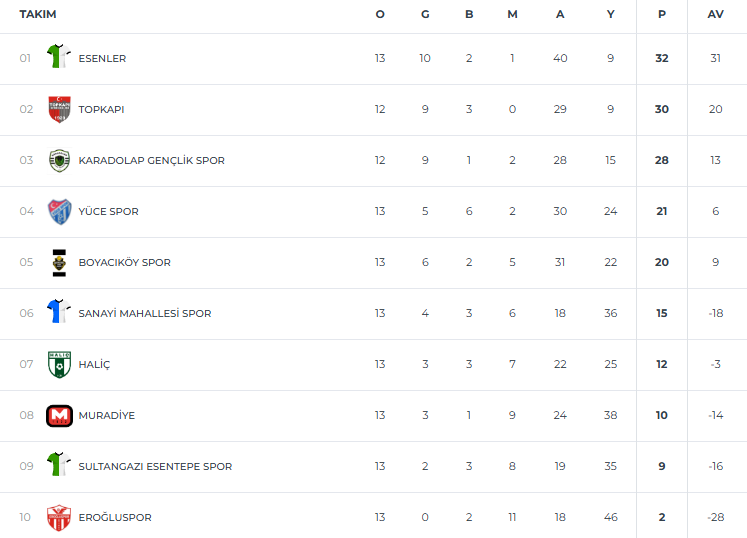Click the Topkapı club crest
The image size is (747, 538).
coord(59,109)
